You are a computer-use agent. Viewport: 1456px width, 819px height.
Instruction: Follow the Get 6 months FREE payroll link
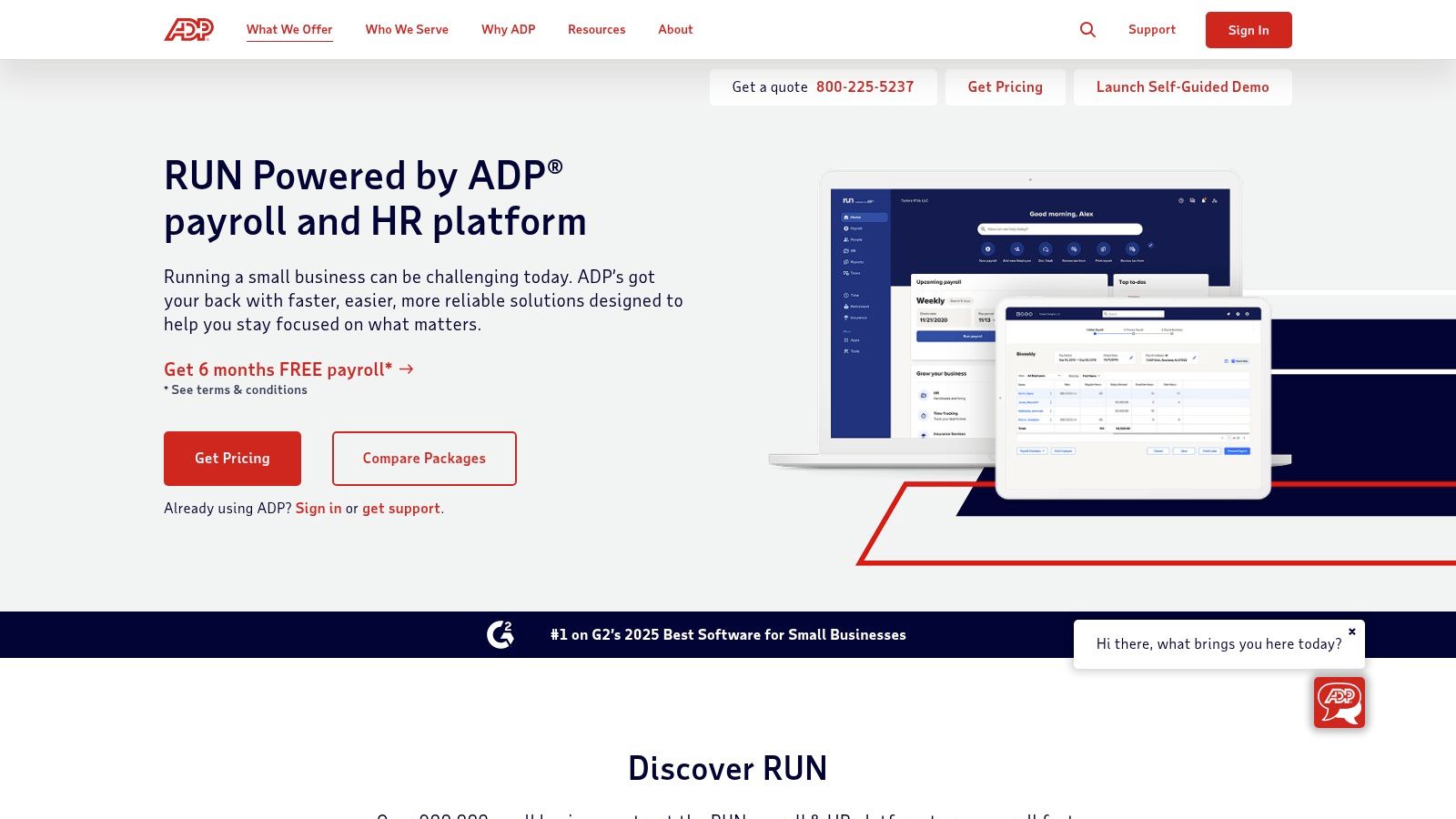point(278,369)
